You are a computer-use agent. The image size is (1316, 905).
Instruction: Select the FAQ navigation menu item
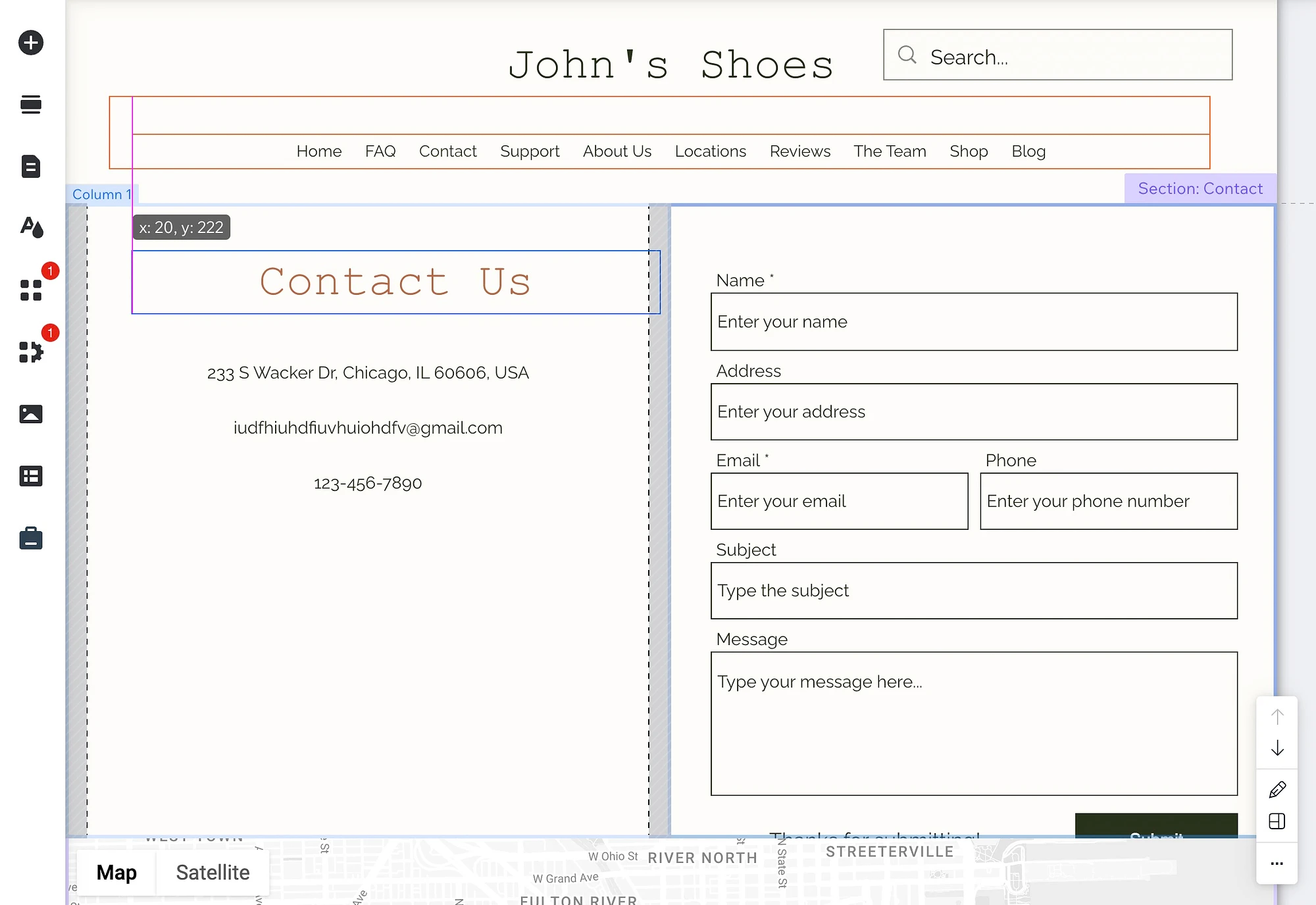(x=380, y=150)
